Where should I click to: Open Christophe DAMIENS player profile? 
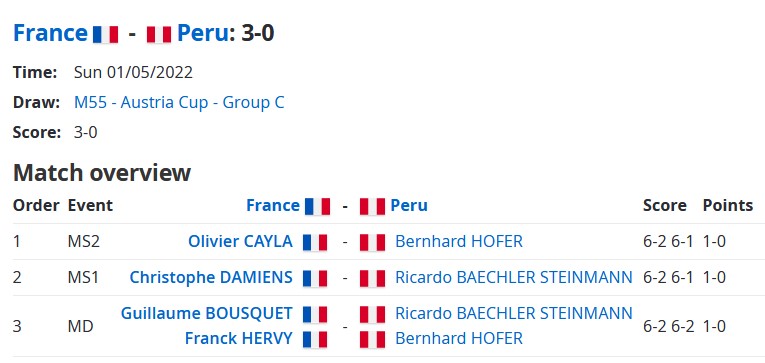coord(211,277)
